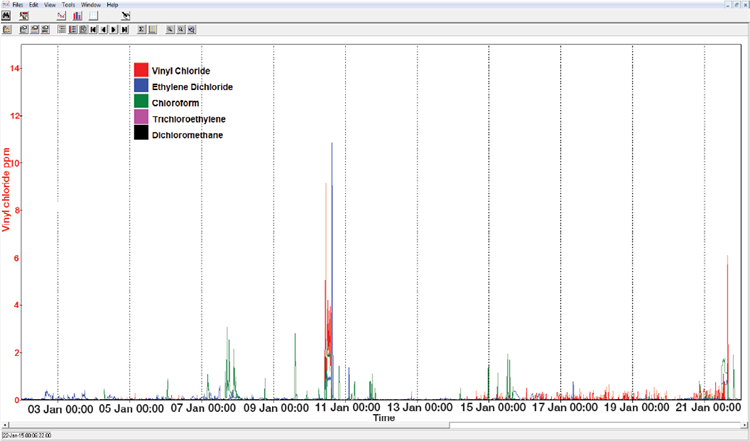Click the horizontal scrollbar right arrow
The height and width of the screenshot is (441, 750).
tap(745, 425)
